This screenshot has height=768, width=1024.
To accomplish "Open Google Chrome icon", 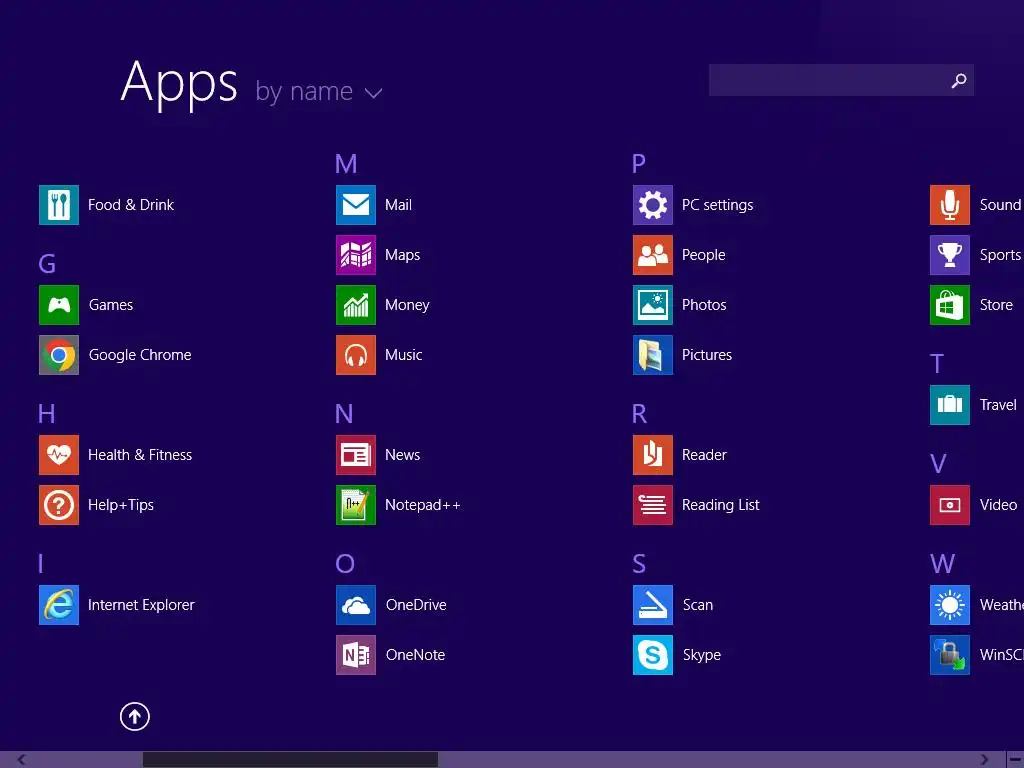I will (x=59, y=355).
